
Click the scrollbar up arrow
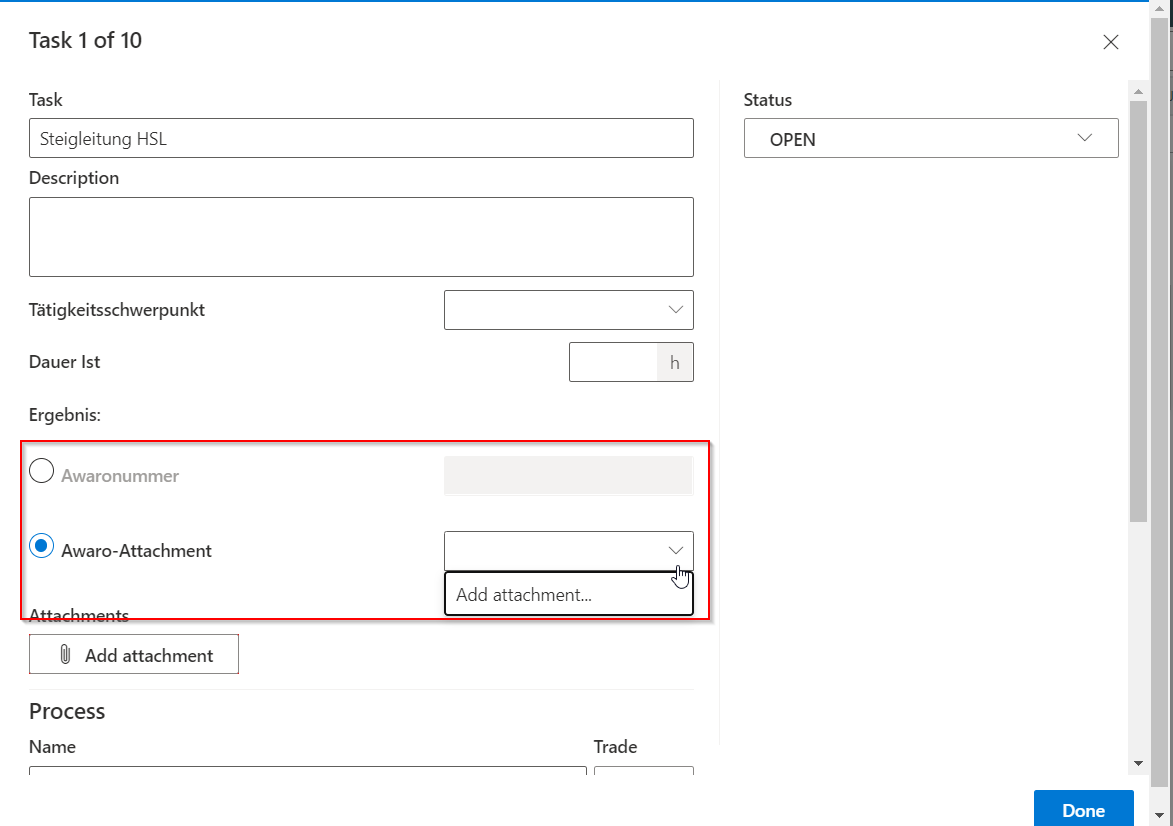coord(1138,90)
